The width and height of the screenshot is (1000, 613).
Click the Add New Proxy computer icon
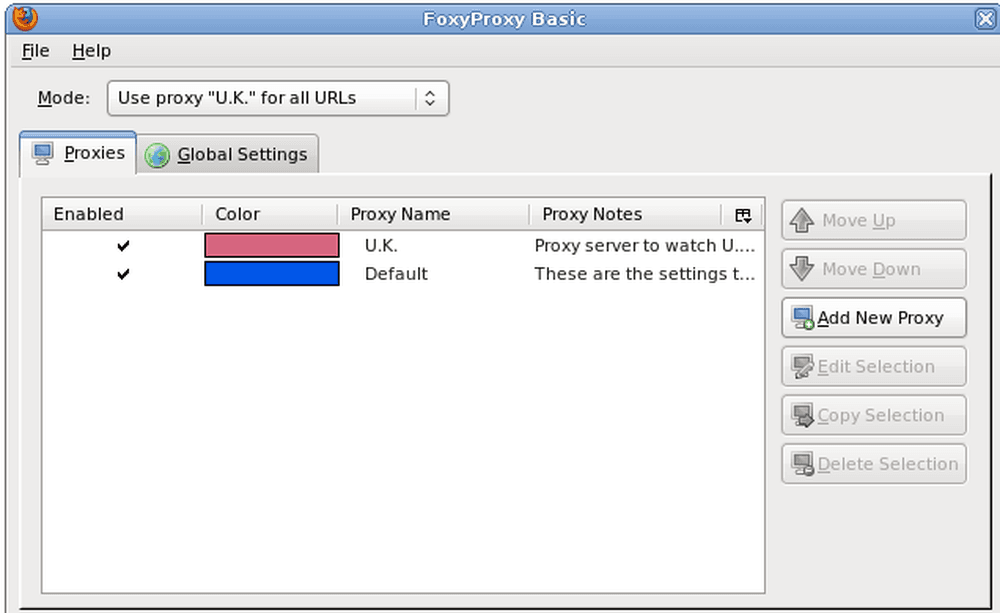click(803, 318)
